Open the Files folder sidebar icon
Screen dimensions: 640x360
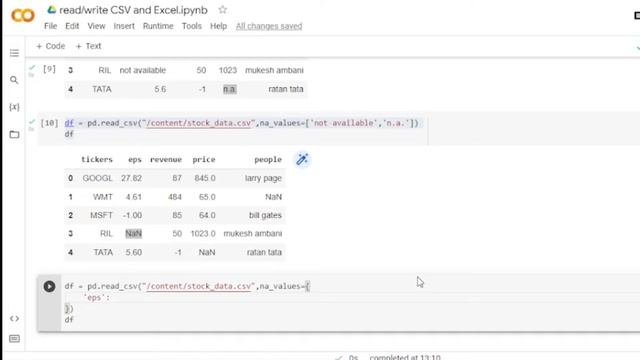pos(14,134)
